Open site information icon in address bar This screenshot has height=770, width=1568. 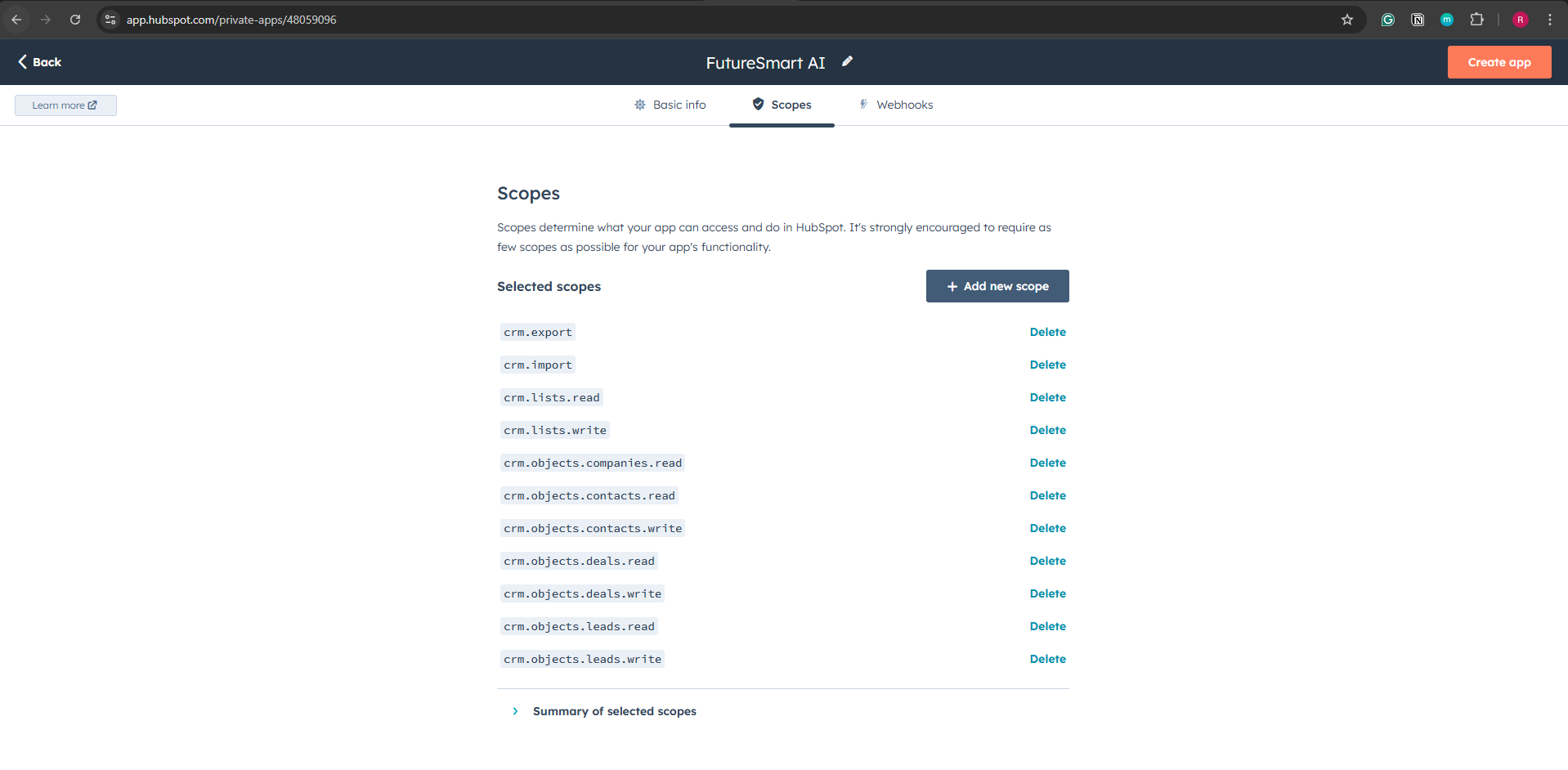coord(110,20)
